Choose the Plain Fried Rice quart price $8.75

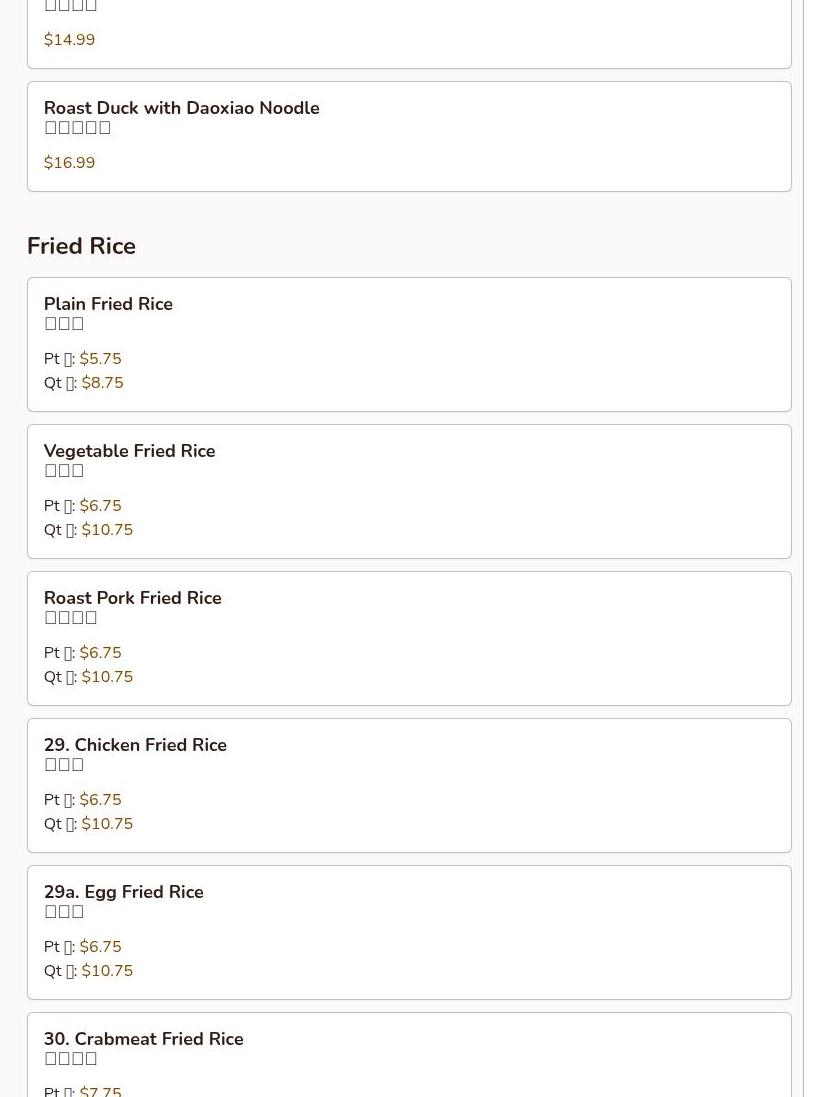102,383
